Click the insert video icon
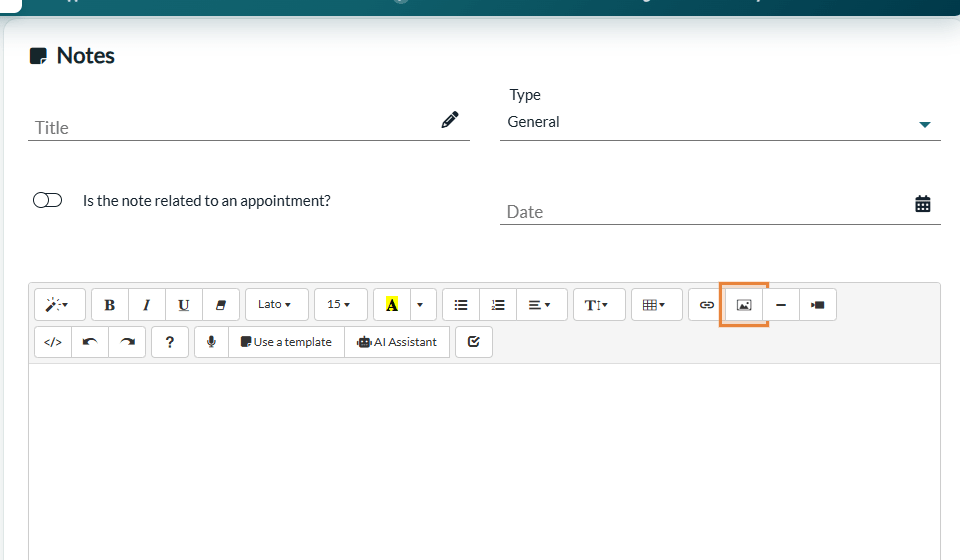Image resolution: width=960 pixels, height=560 pixels. click(x=817, y=305)
